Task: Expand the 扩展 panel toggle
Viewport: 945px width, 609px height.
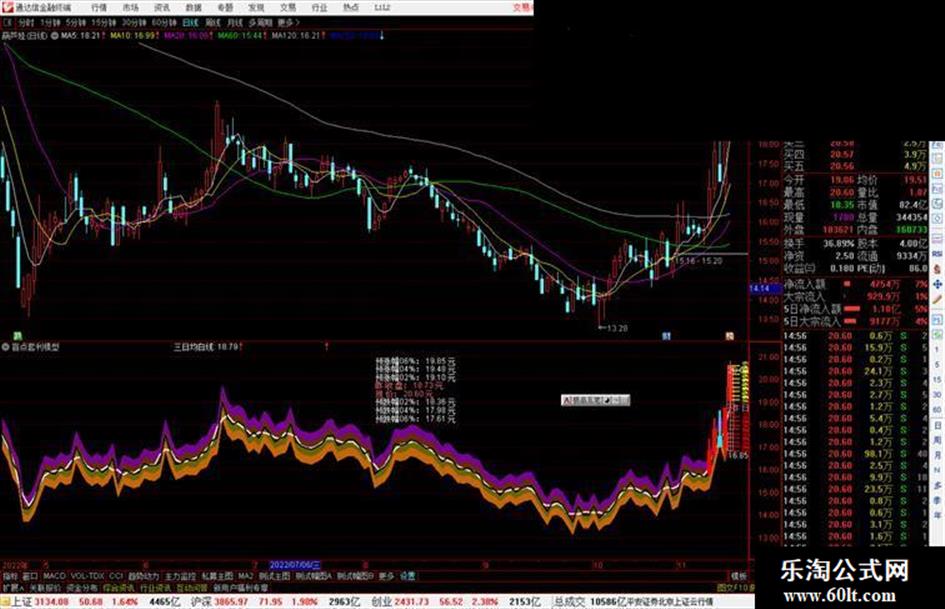Action: [x=13, y=587]
